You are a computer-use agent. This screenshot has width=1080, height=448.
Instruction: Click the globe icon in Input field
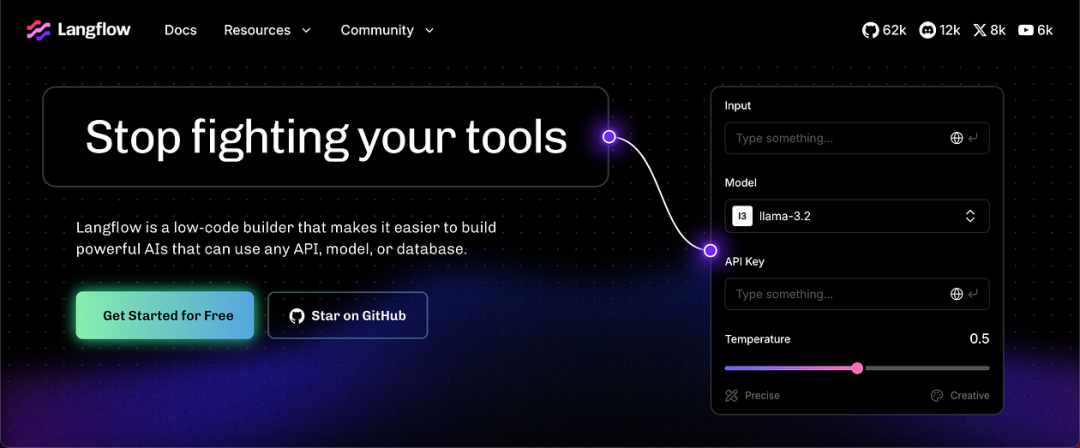[x=956, y=138]
